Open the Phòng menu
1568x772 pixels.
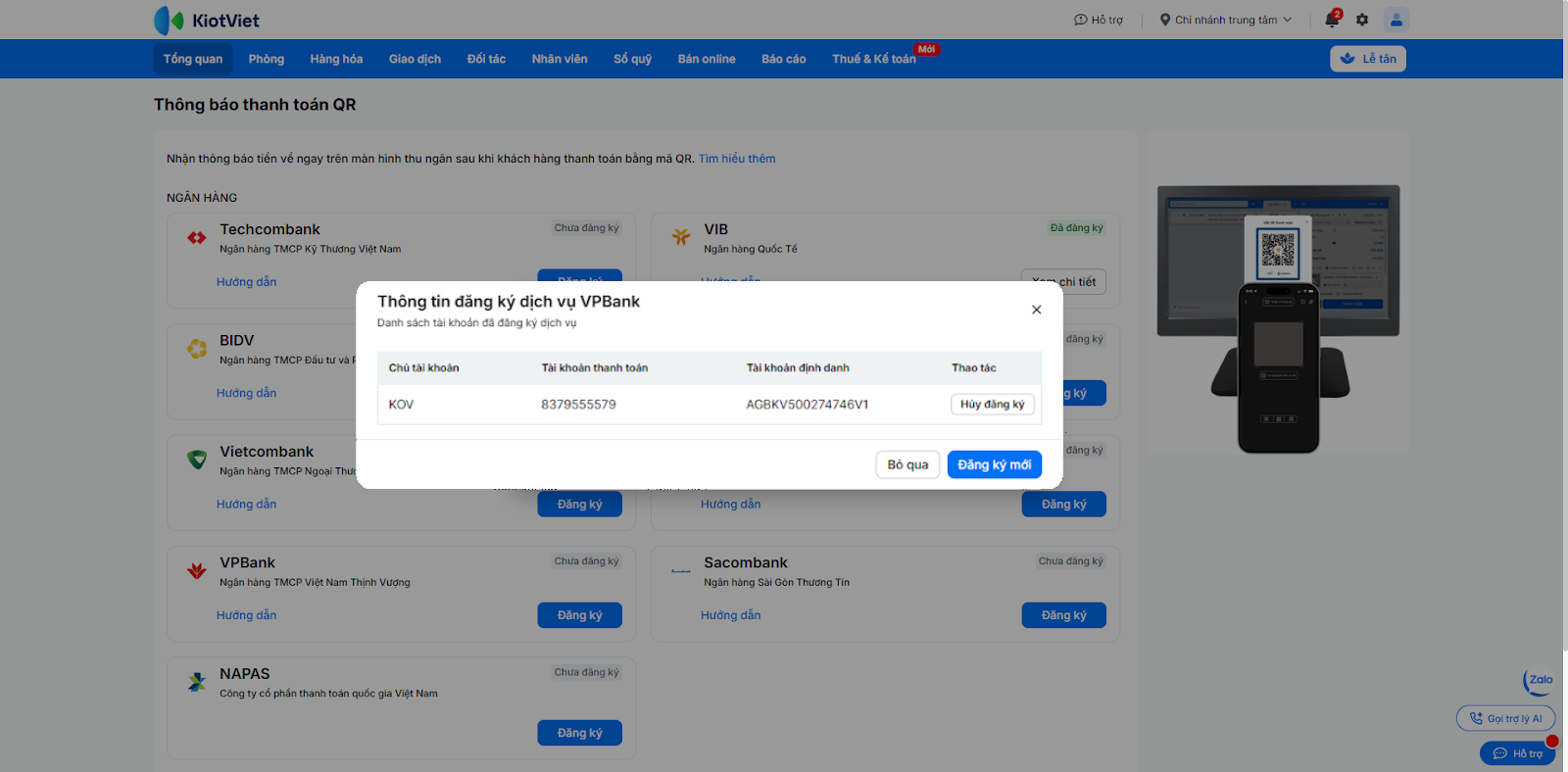tap(267, 59)
